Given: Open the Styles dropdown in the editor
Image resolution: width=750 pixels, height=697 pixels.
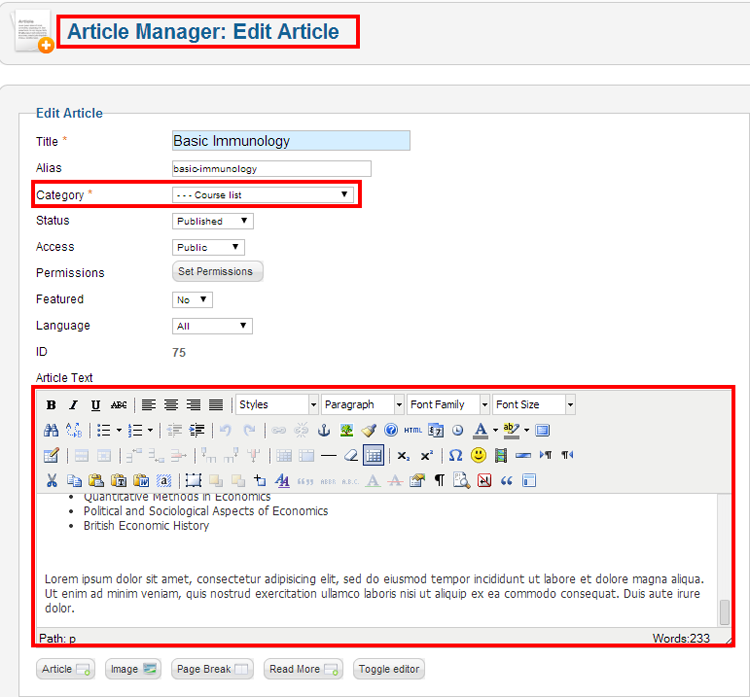Looking at the screenshot, I should point(277,405).
